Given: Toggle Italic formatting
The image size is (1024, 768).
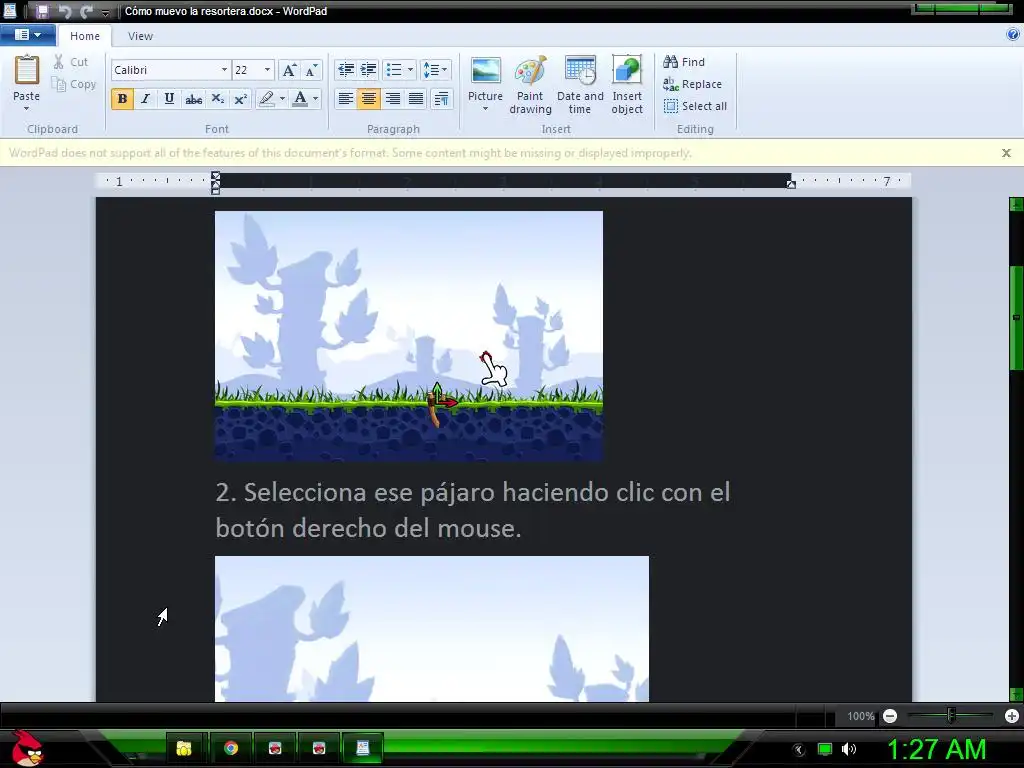Looking at the screenshot, I should coord(146,99).
